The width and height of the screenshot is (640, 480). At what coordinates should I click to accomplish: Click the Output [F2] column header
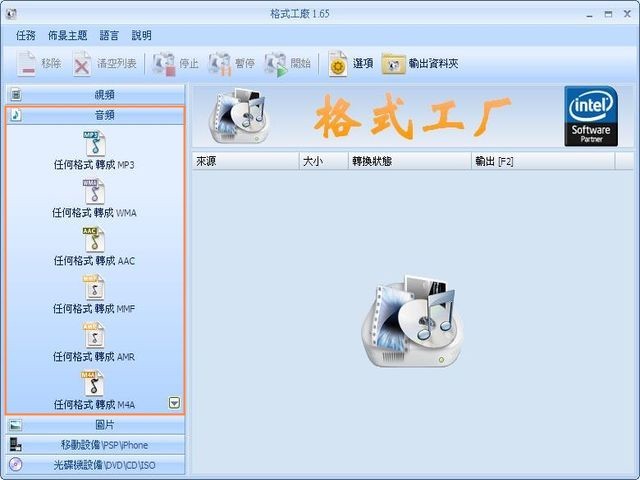click(x=543, y=161)
